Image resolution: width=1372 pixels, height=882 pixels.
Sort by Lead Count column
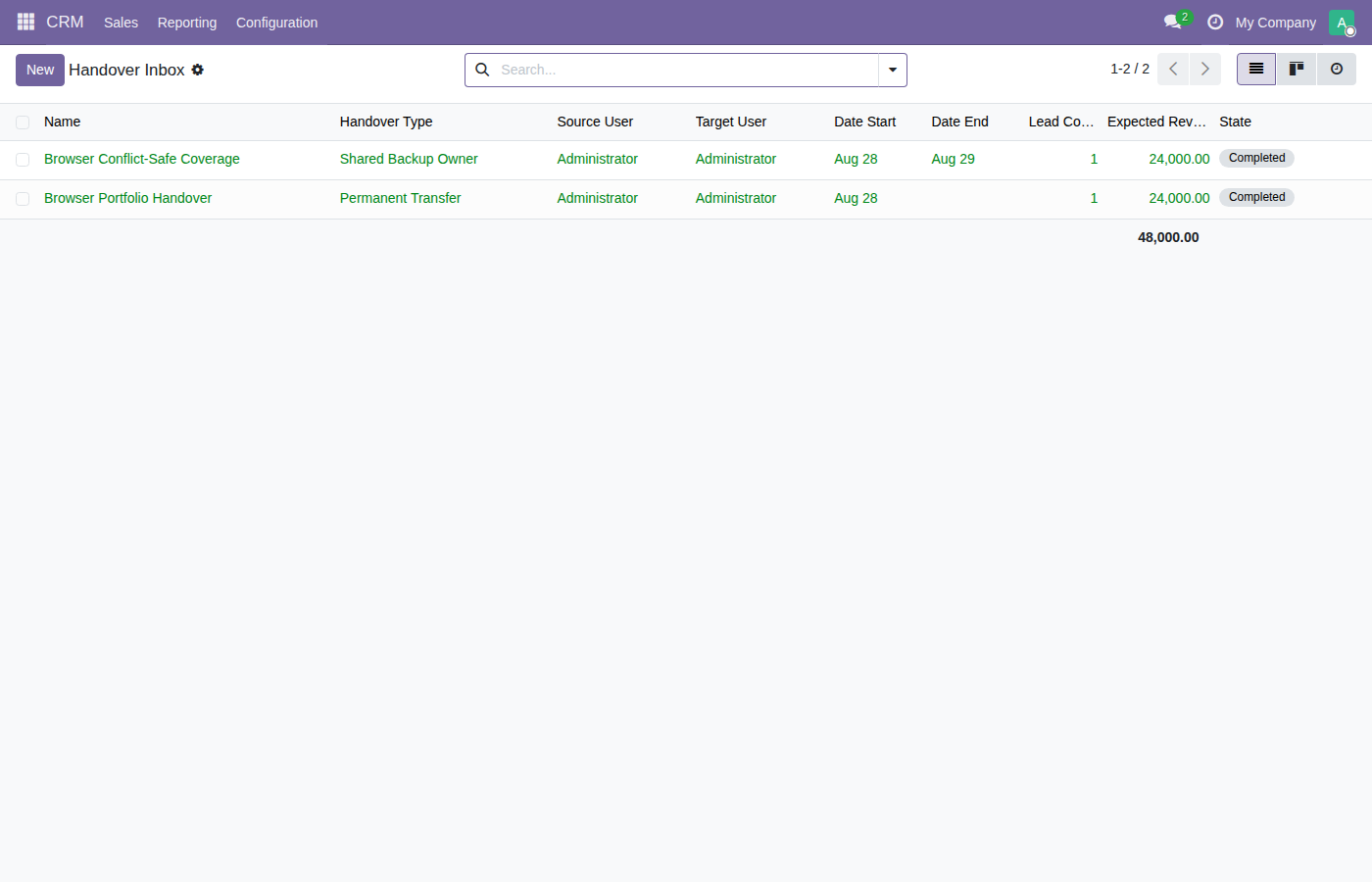tap(1061, 122)
